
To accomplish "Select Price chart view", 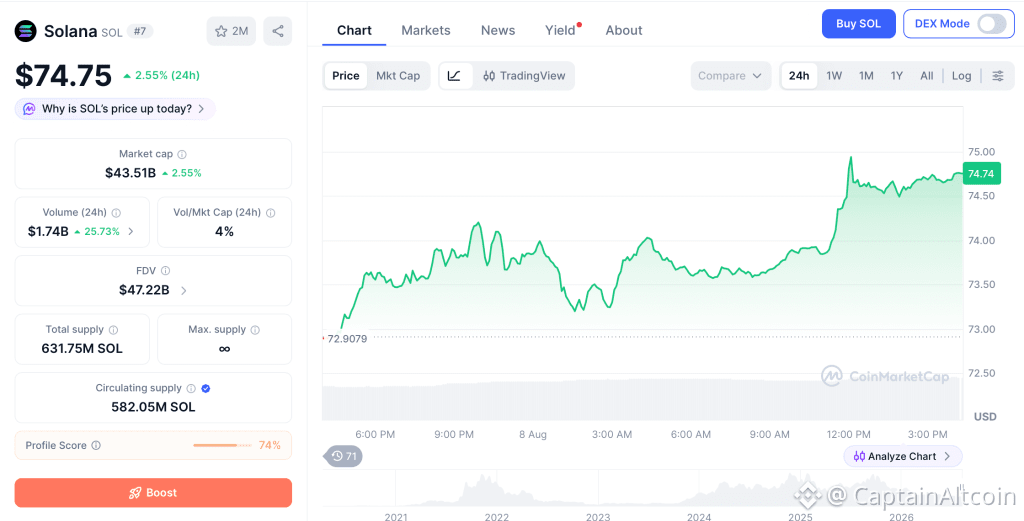I will pyautogui.click(x=345, y=76).
